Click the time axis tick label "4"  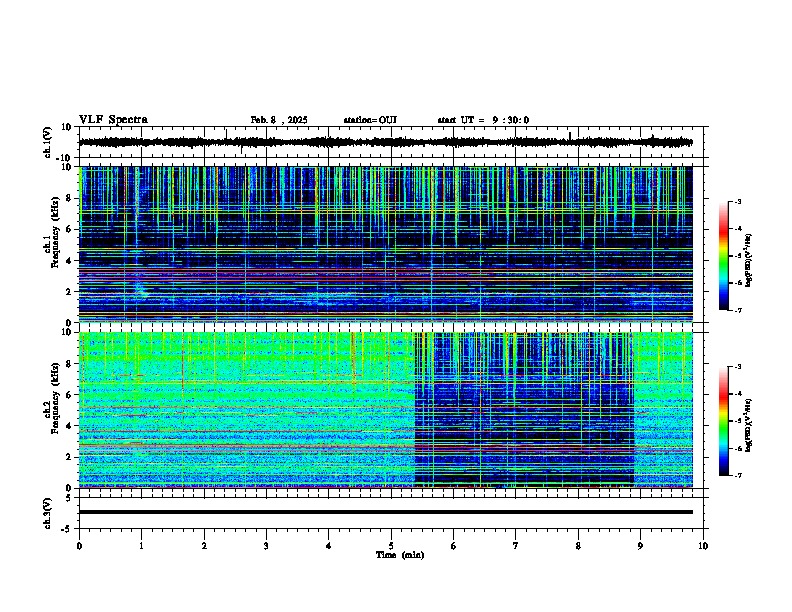click(329, 546)
